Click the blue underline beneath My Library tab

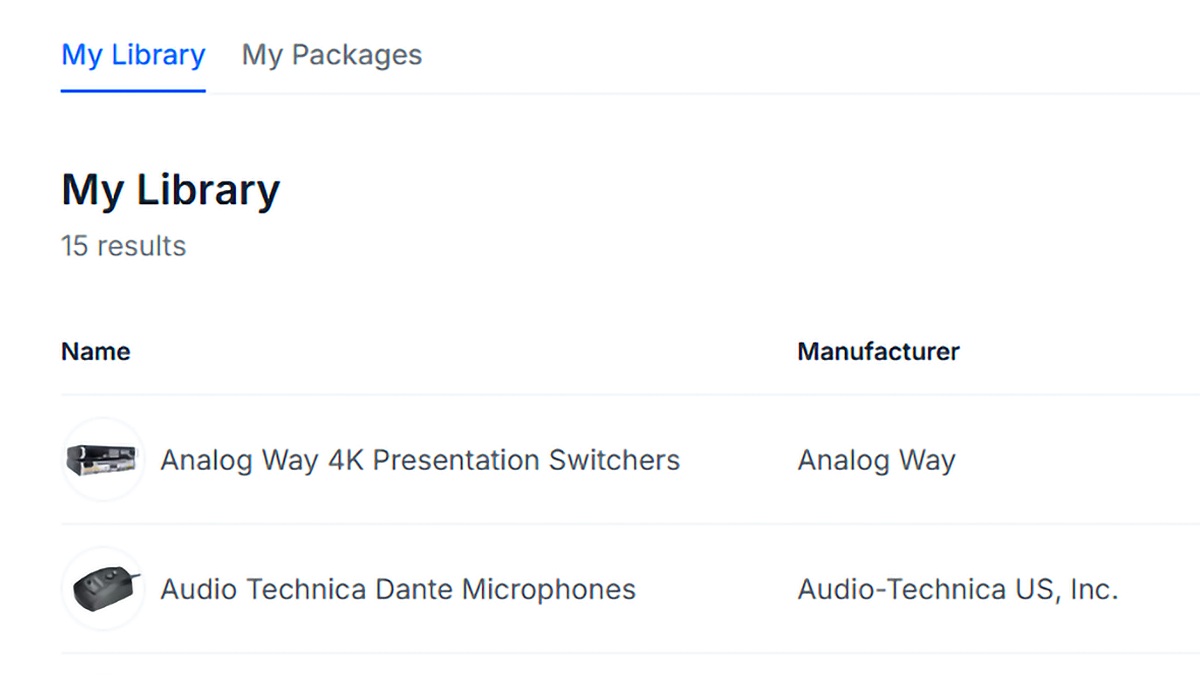133,91
